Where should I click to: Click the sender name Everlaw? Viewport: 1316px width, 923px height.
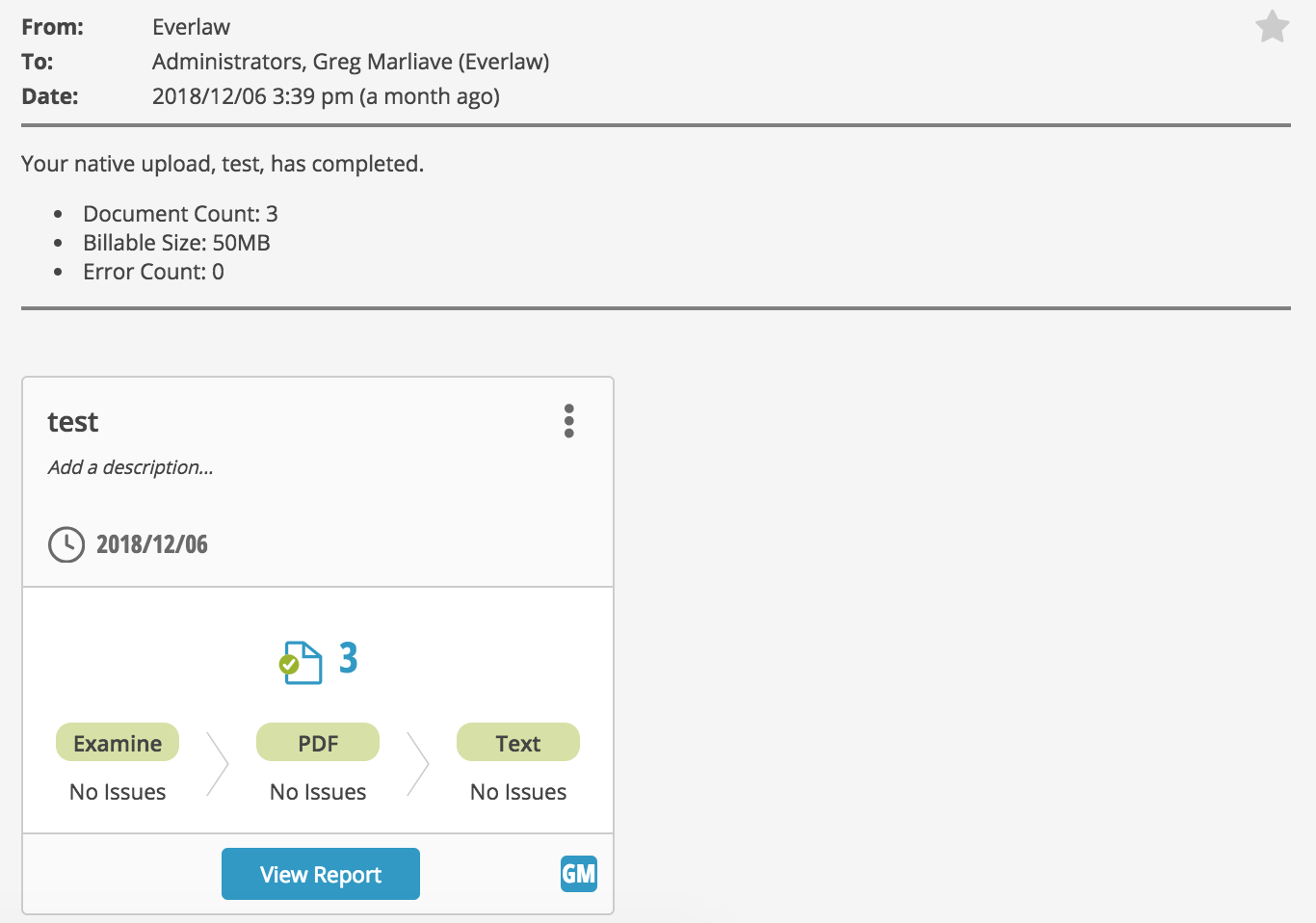(191, 27)
